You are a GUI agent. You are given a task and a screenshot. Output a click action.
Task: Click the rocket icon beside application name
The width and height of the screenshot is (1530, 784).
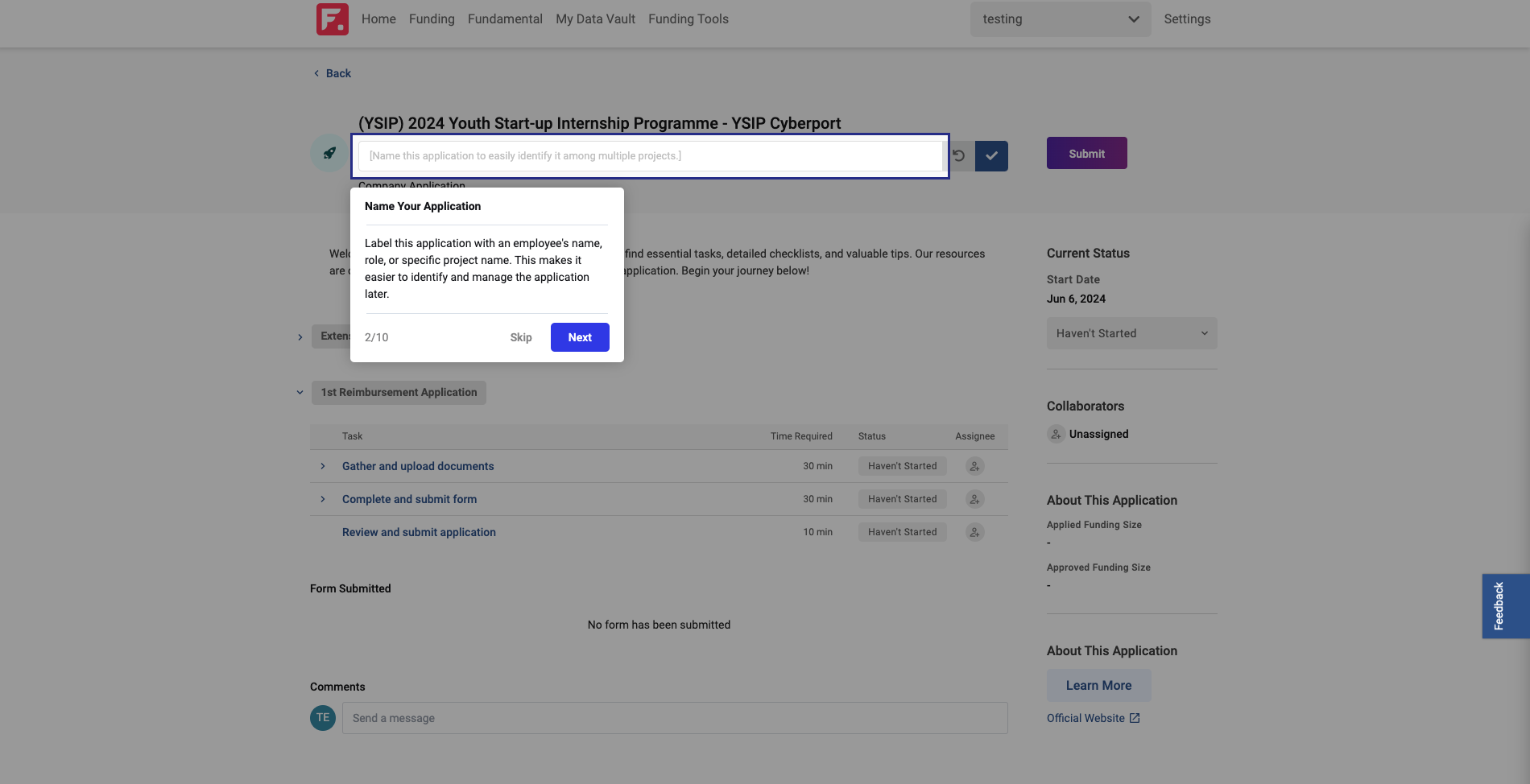point(329,153)
